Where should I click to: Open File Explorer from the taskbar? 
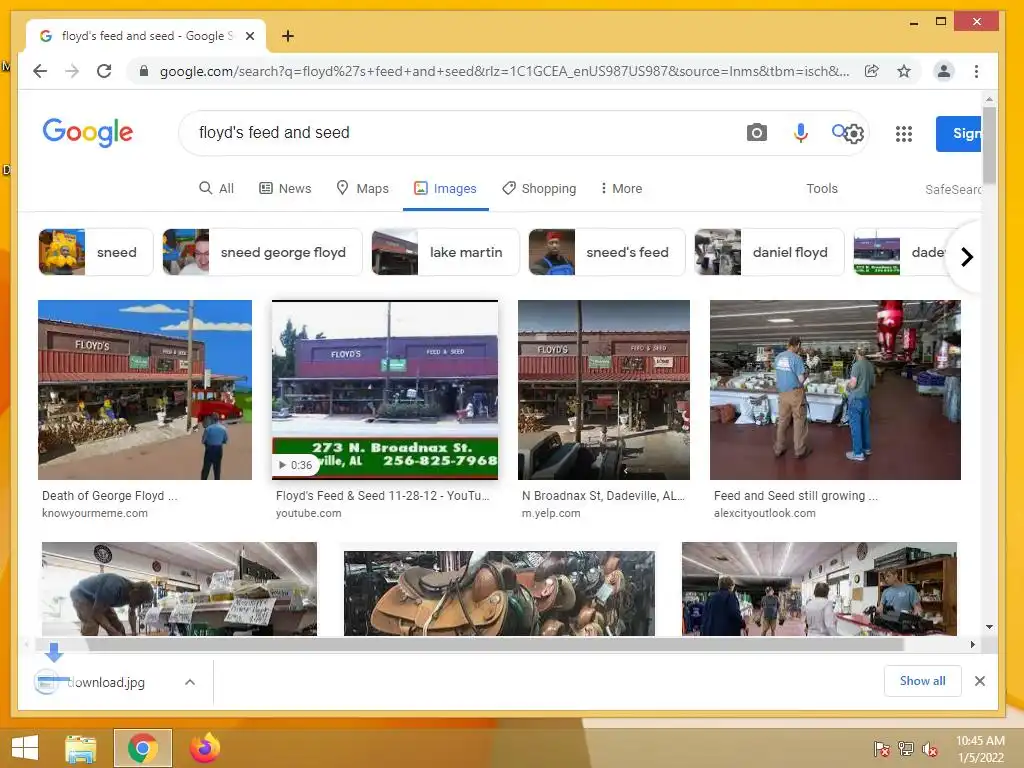tap(80, 748)
